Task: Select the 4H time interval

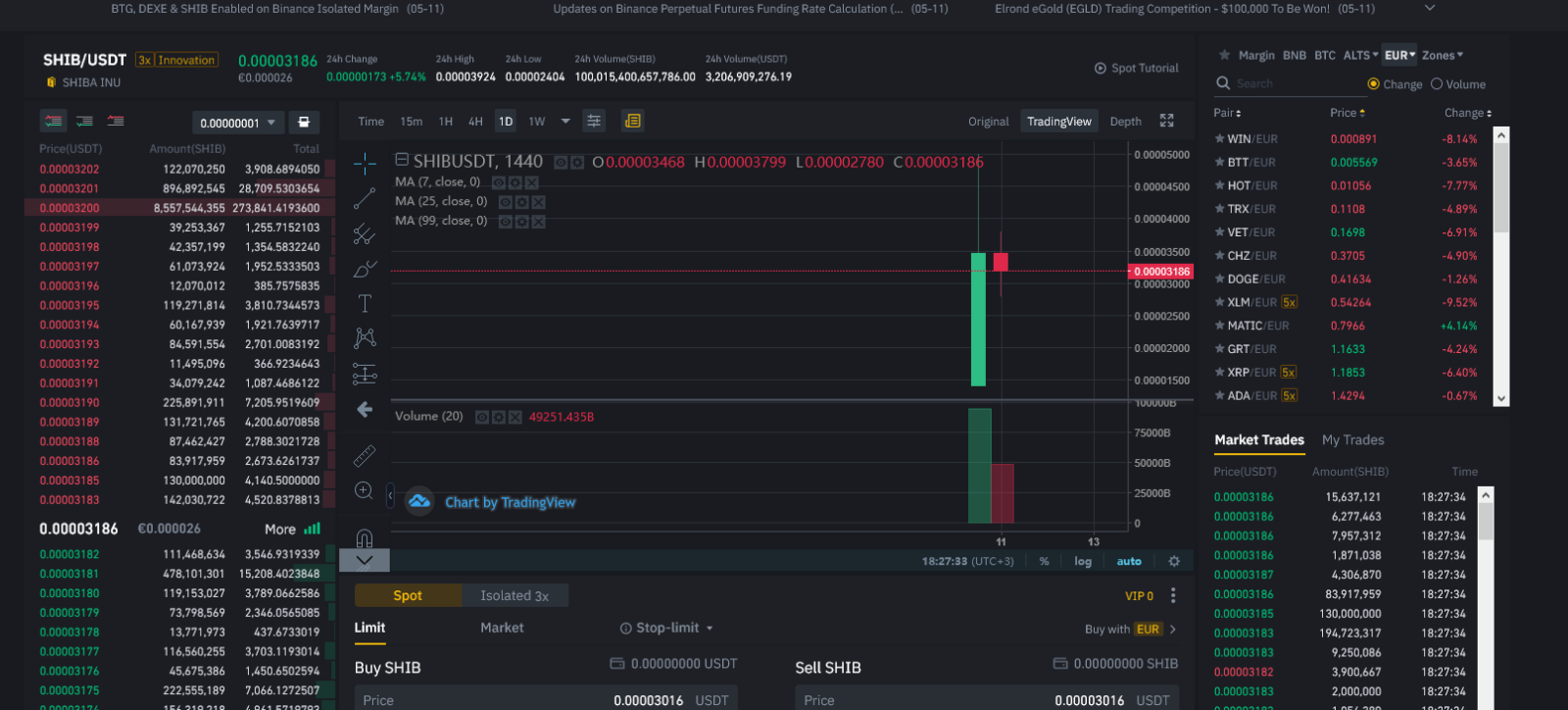Action: (x=475, y=122)
